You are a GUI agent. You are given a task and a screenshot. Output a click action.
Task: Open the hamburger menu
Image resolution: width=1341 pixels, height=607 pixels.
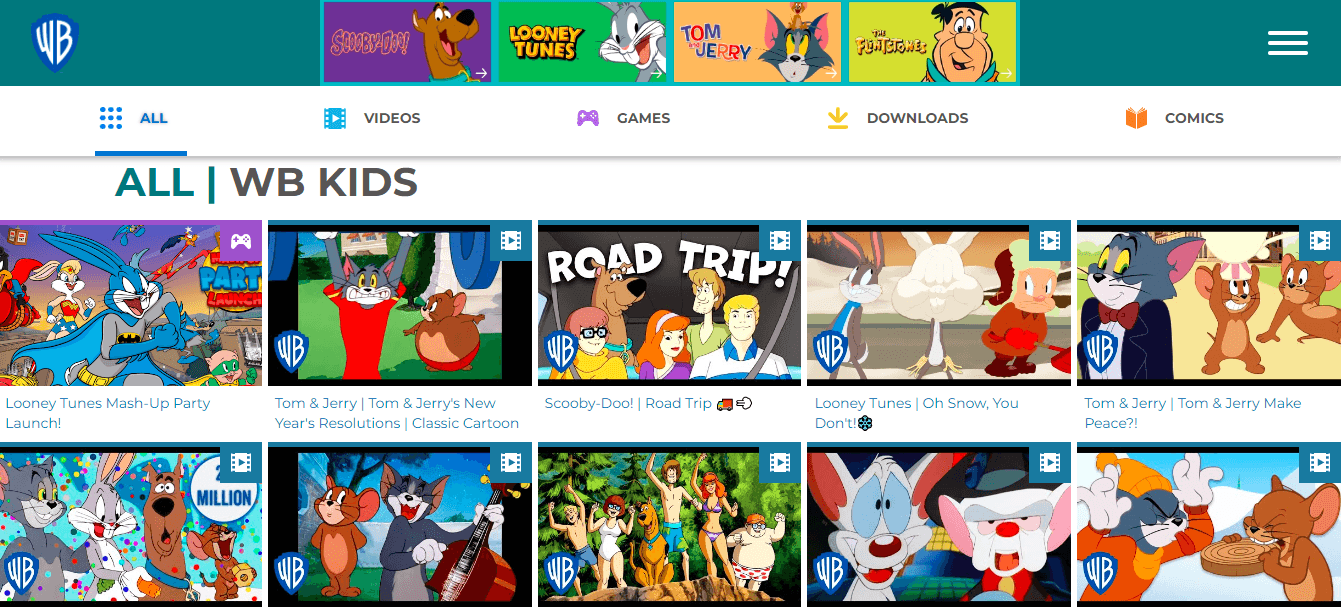tap(1288, 43)
